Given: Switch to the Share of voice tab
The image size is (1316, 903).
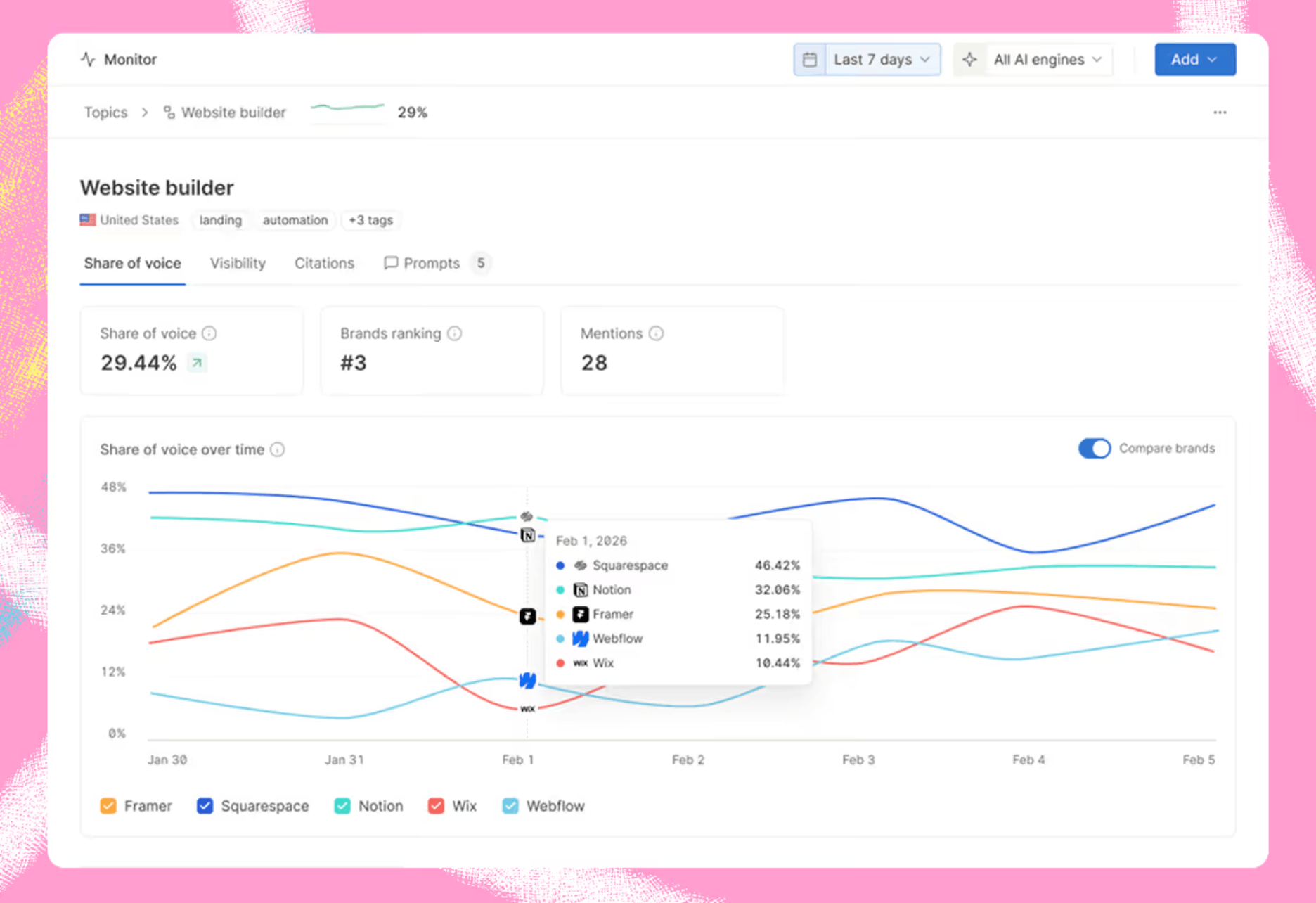Looking at the screenshot, I should coord(133,263).
